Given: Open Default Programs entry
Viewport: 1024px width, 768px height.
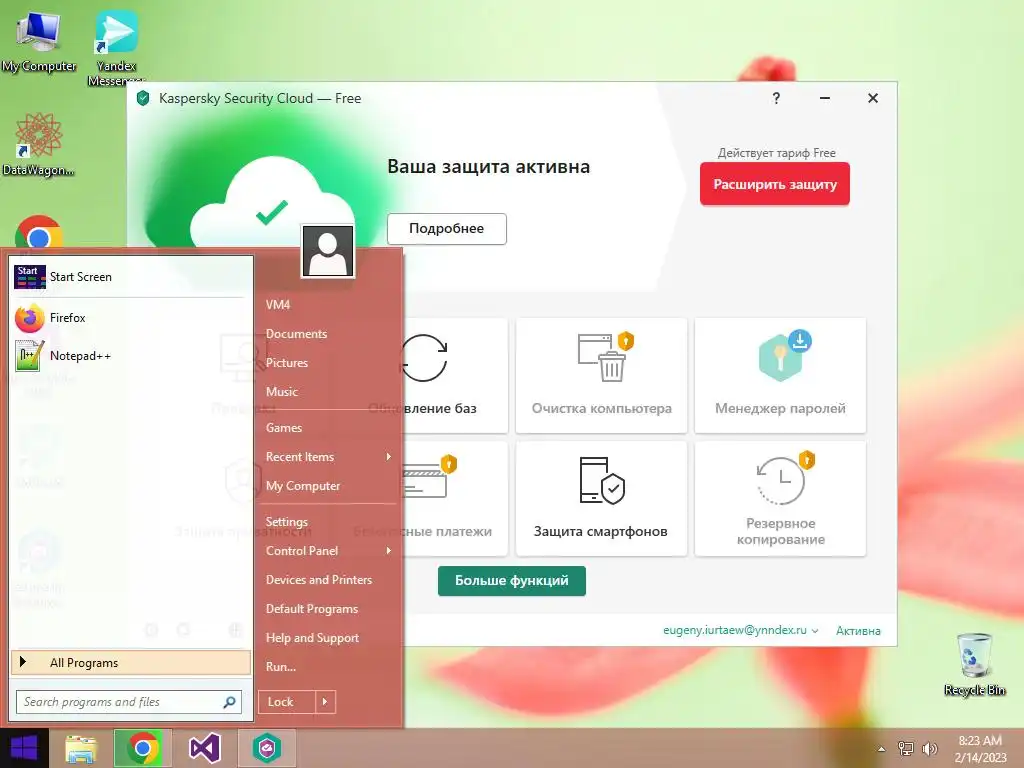Looking at the screenshot, I should point(312,609).
